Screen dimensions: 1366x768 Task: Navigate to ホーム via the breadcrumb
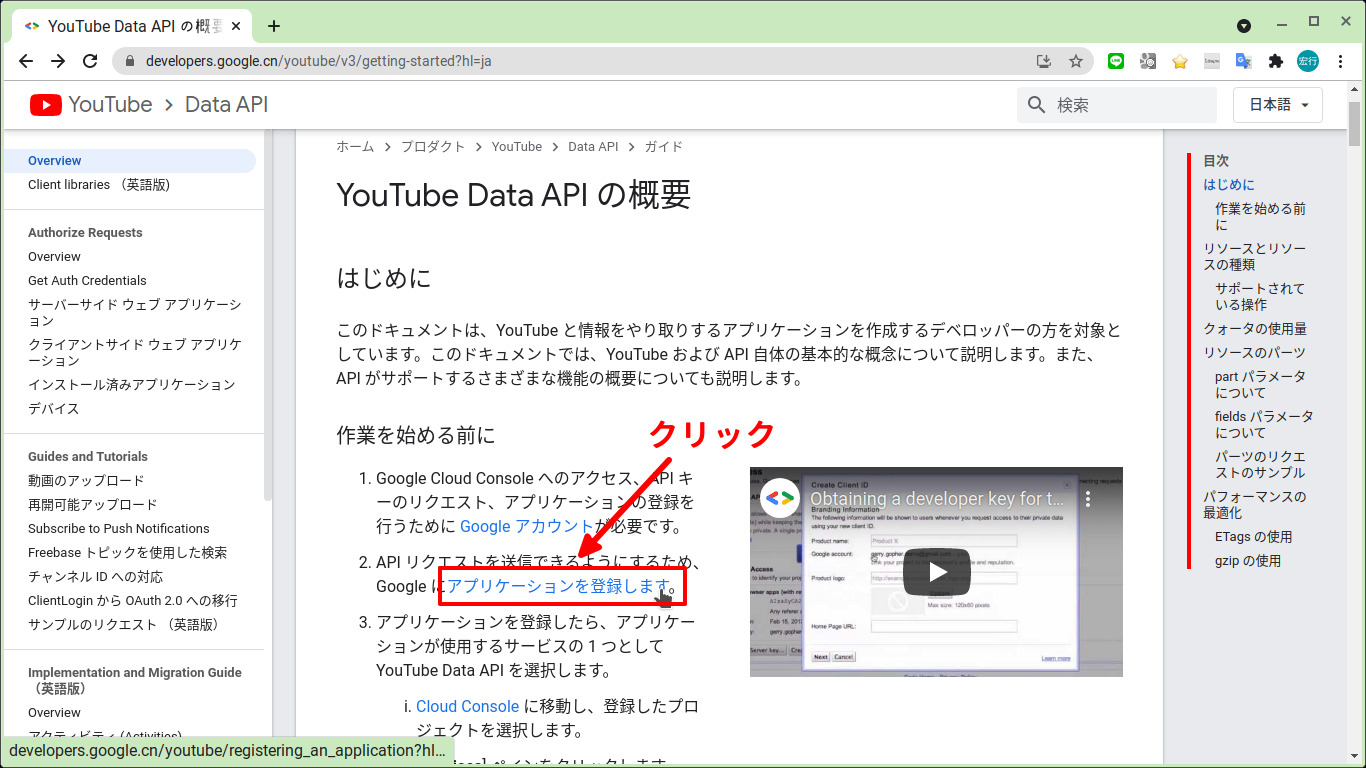(354, 146)
